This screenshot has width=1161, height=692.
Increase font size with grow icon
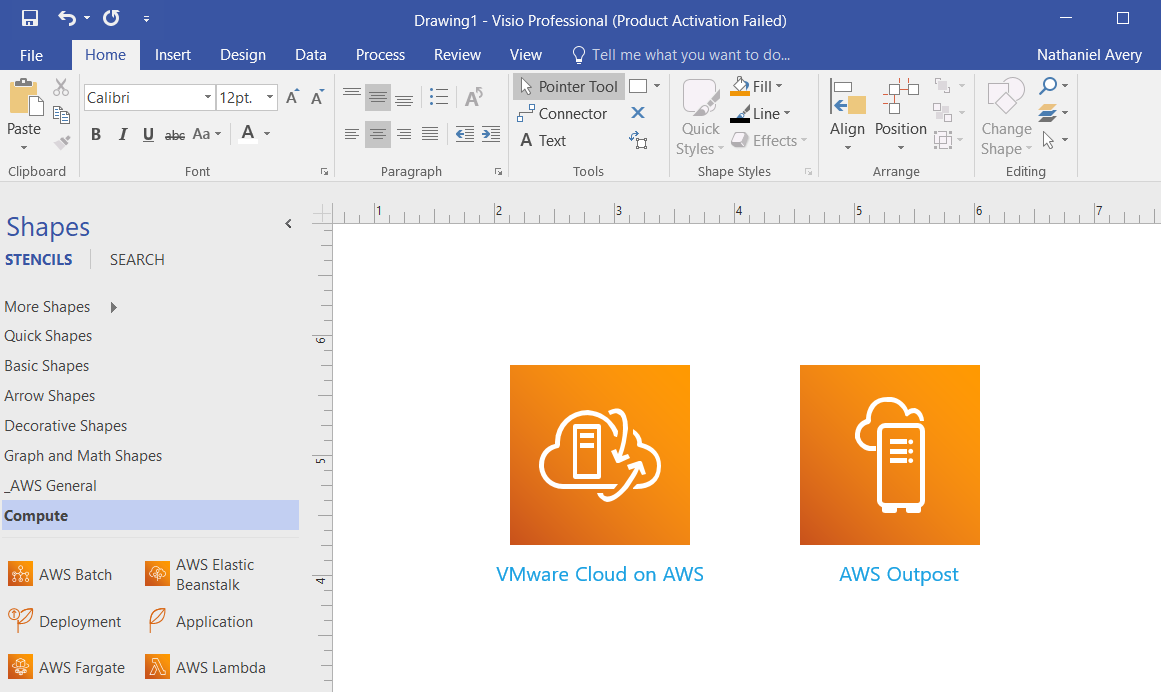coord(292,97)
